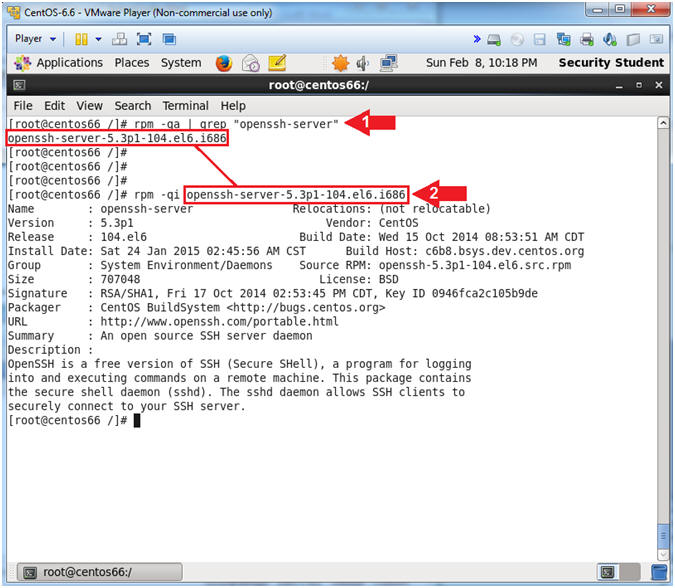Pause the virtual machine from the toolbar
This screenshot has width=675, height=588.
point(81,39)
